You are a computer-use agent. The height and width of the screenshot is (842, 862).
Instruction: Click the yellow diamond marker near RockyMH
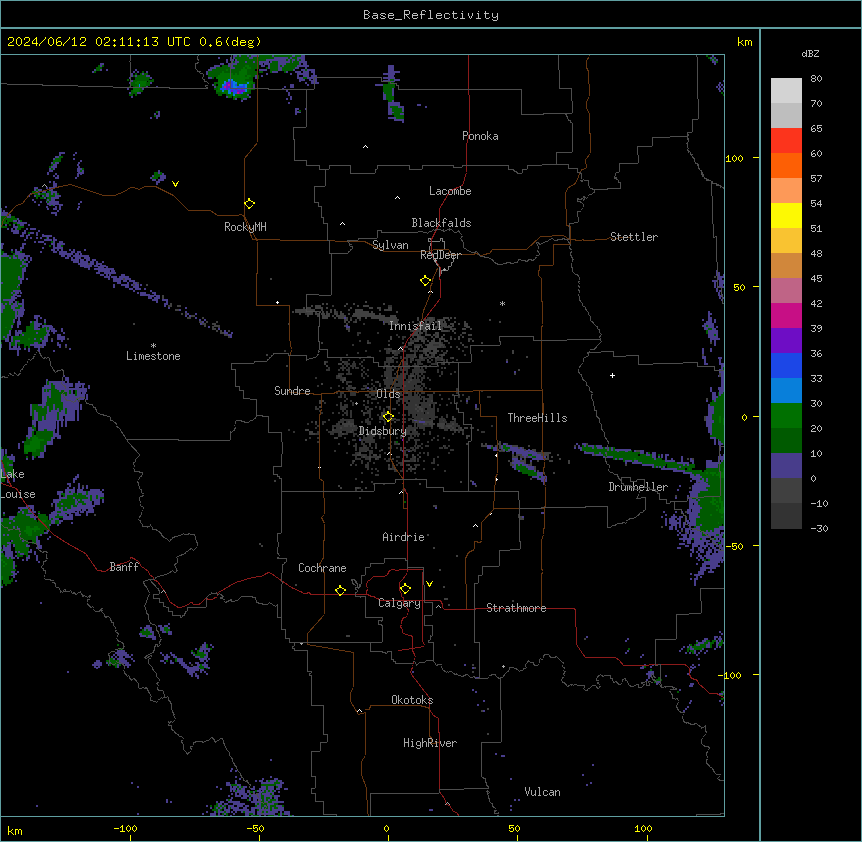click(x=250, y=204)
